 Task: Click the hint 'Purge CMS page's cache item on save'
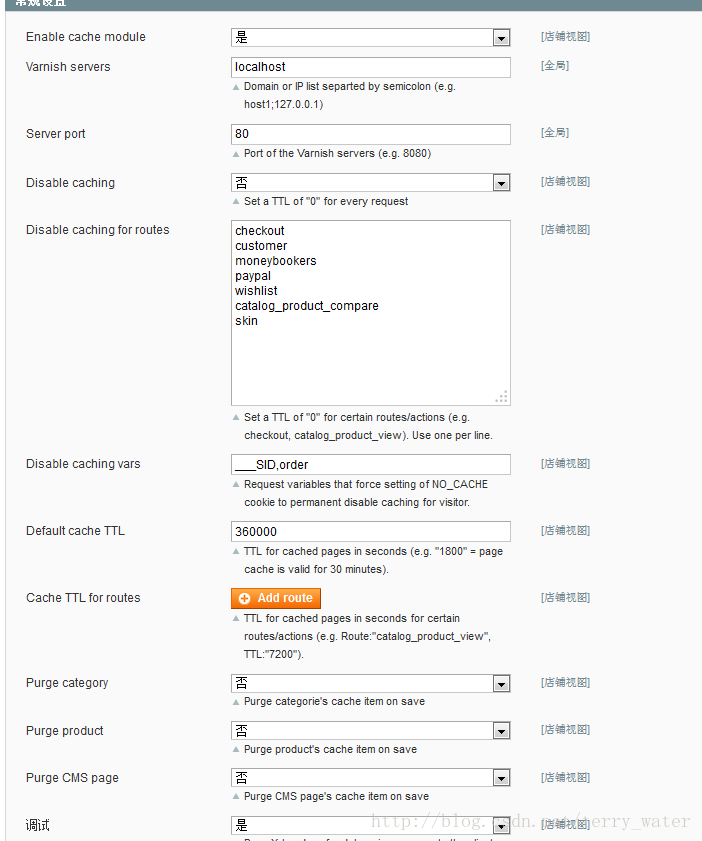point(336,796)
